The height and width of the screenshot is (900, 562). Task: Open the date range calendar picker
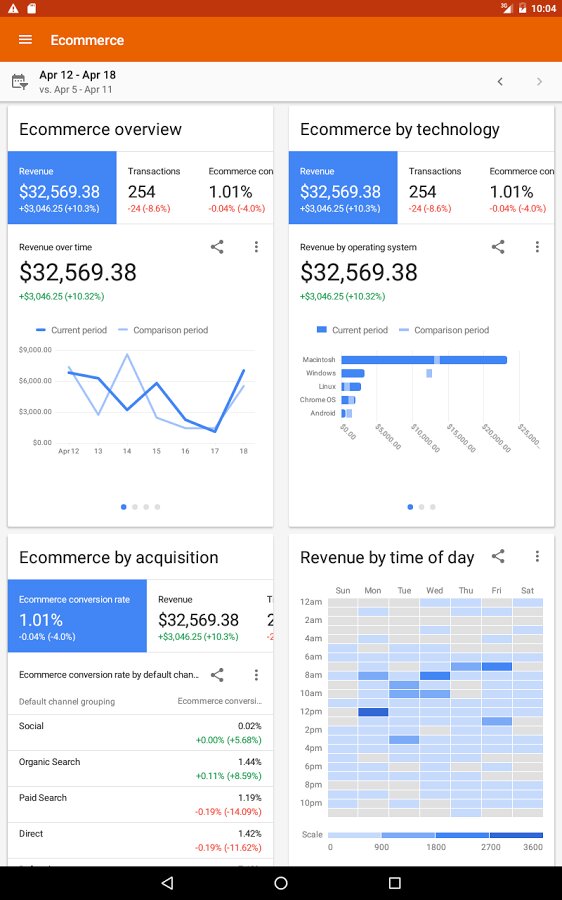20,82
